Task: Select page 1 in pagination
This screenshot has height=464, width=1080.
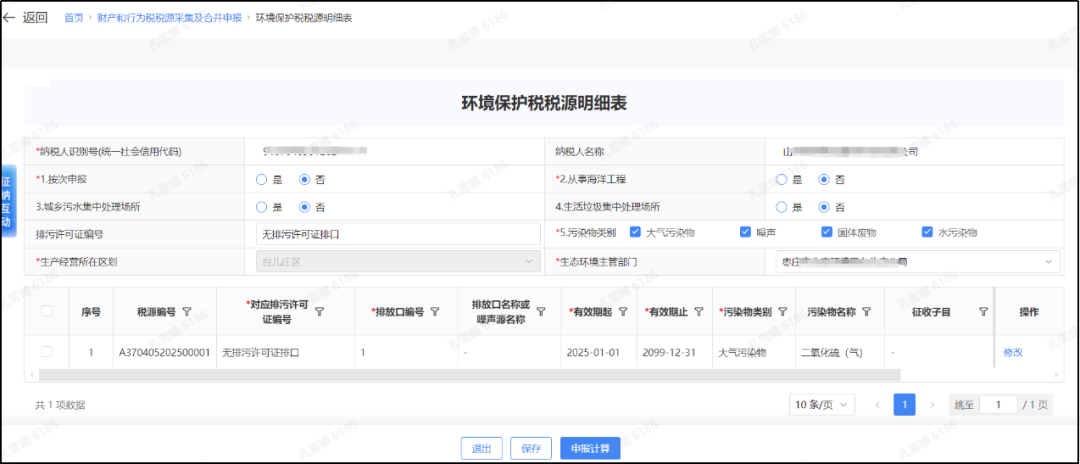Action: pyautogui.click(x=904, y=405)
